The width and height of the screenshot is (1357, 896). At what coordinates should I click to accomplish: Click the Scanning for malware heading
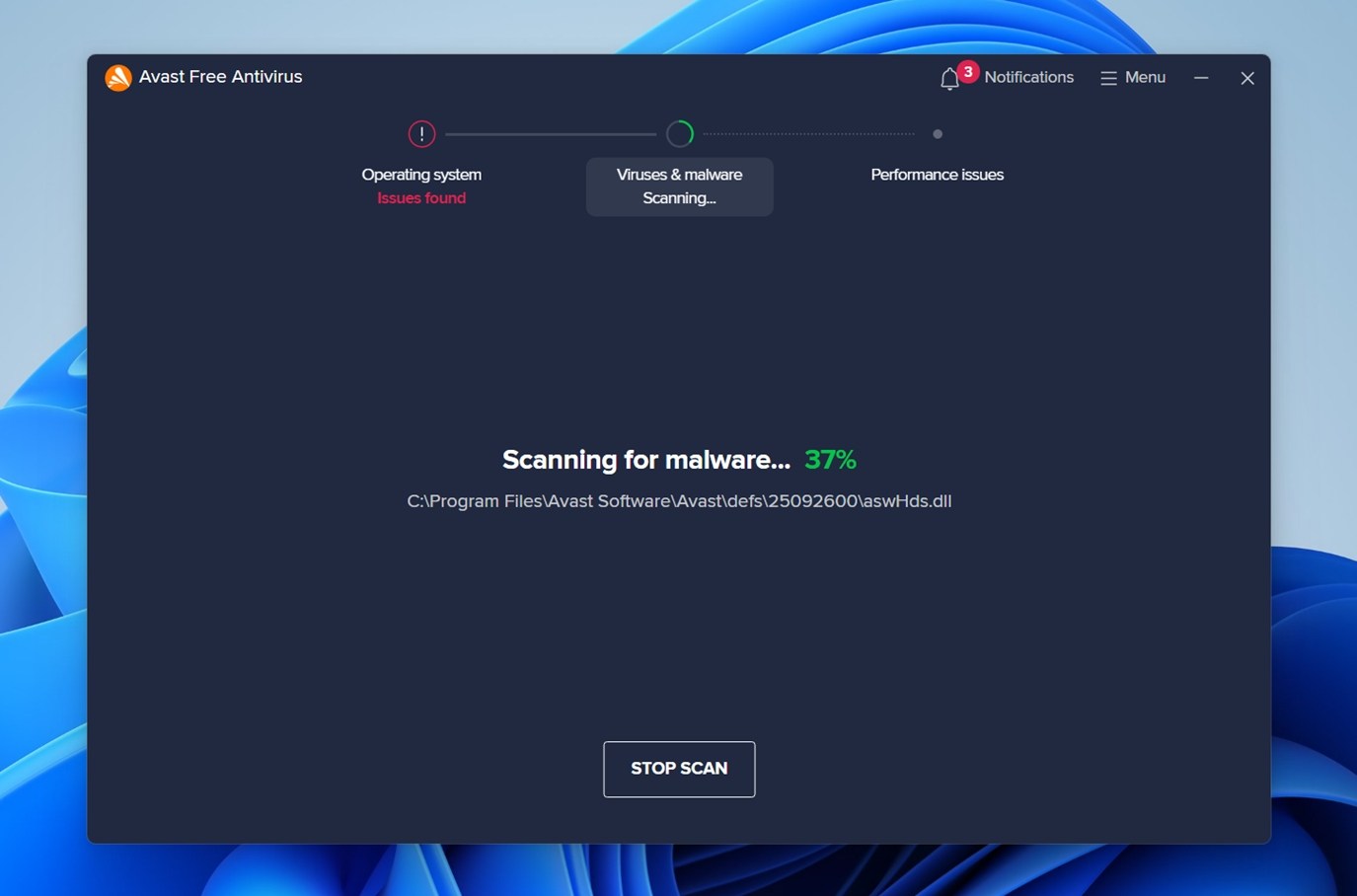point(645,459)
